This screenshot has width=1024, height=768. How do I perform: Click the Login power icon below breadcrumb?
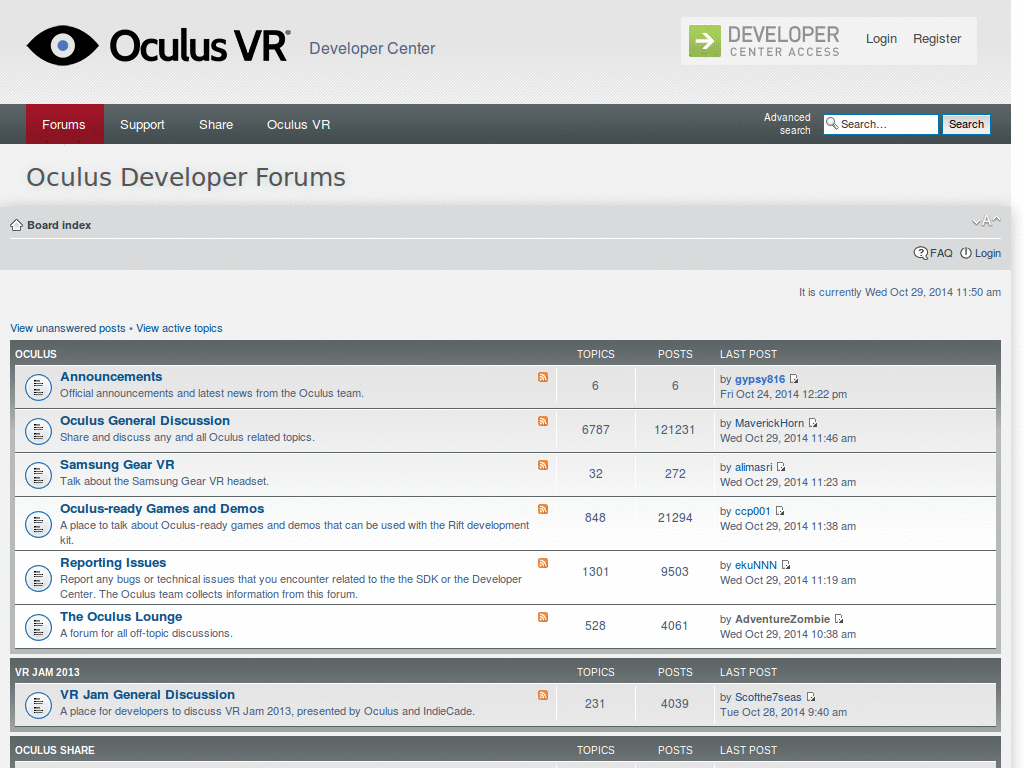[966, 253]
